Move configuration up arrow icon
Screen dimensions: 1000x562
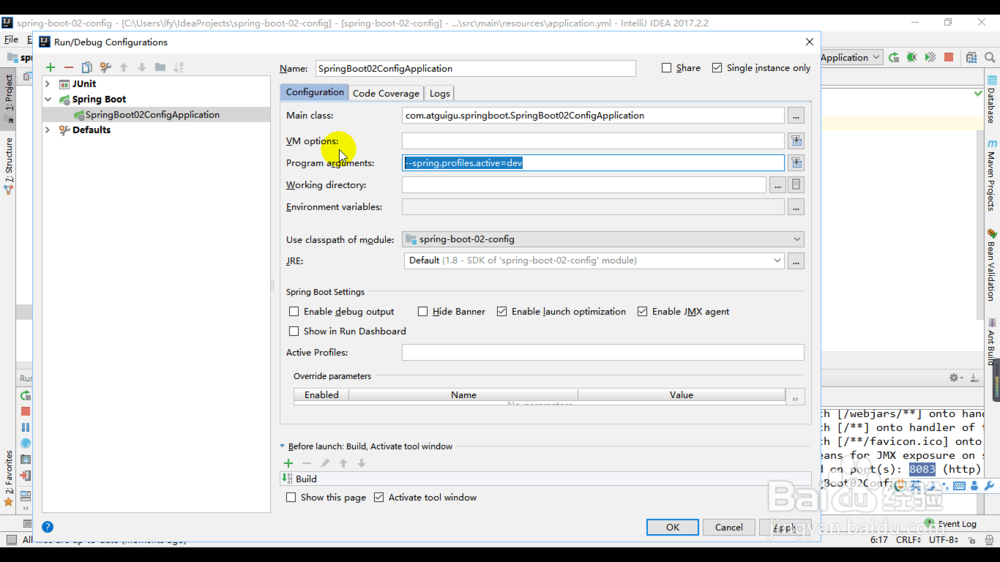click(124, 67)
